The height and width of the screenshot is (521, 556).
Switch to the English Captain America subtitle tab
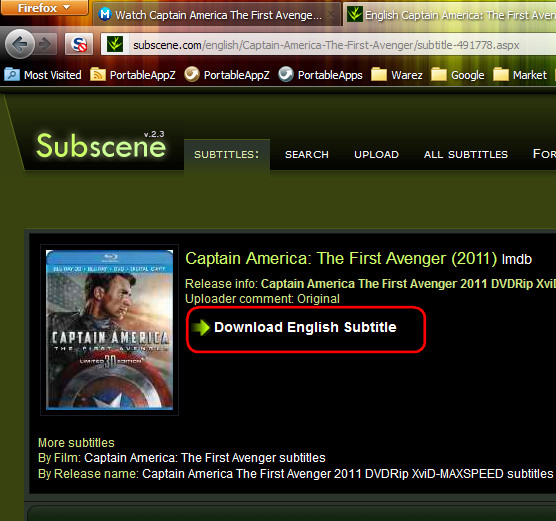(450, 15)
